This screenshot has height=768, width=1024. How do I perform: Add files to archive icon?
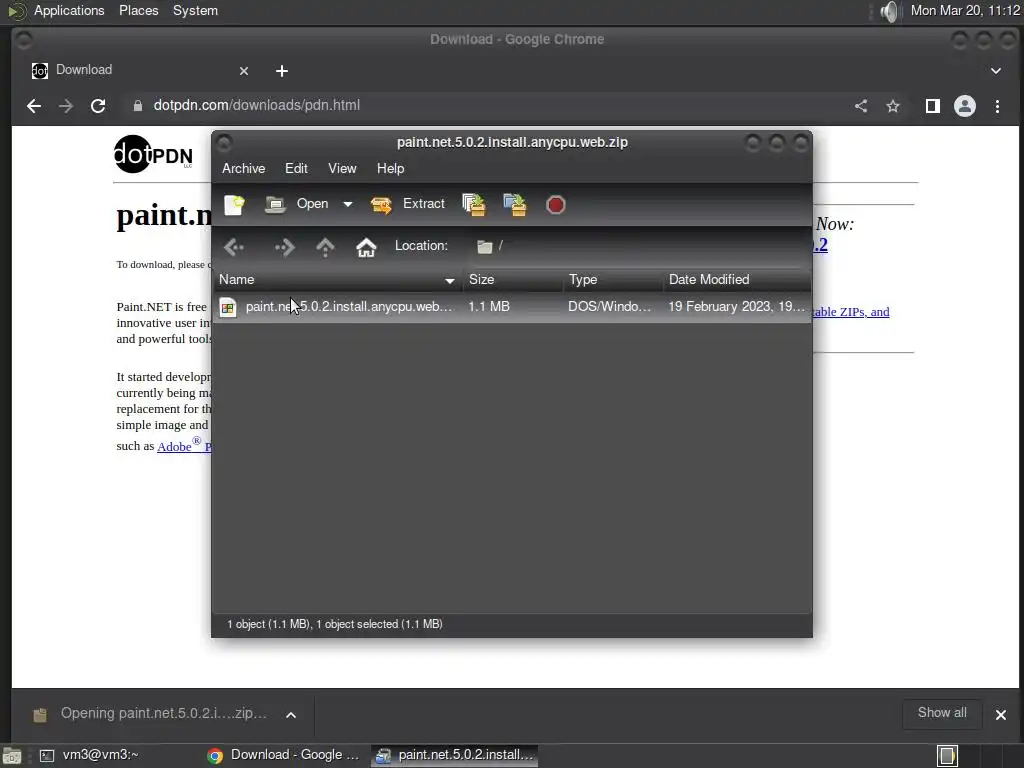(x=474, y=204)
